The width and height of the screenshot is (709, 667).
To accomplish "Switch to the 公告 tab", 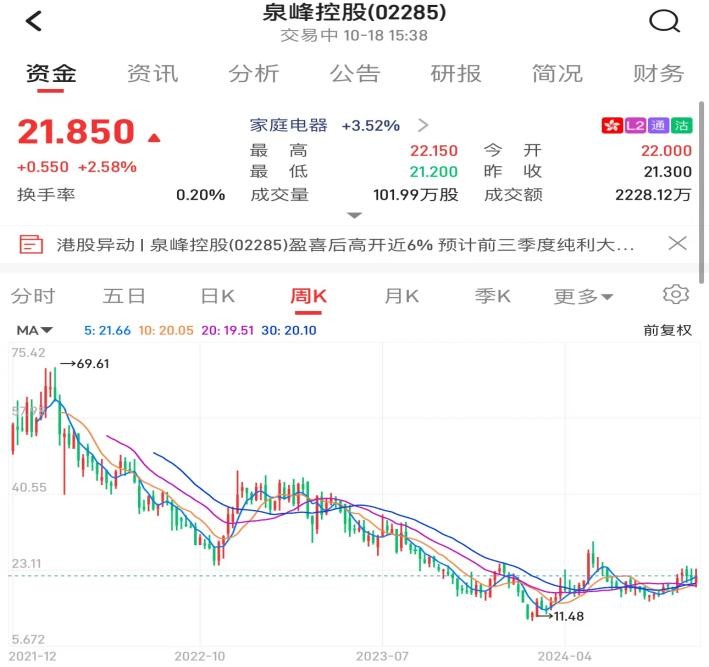I will pos(354,74).
